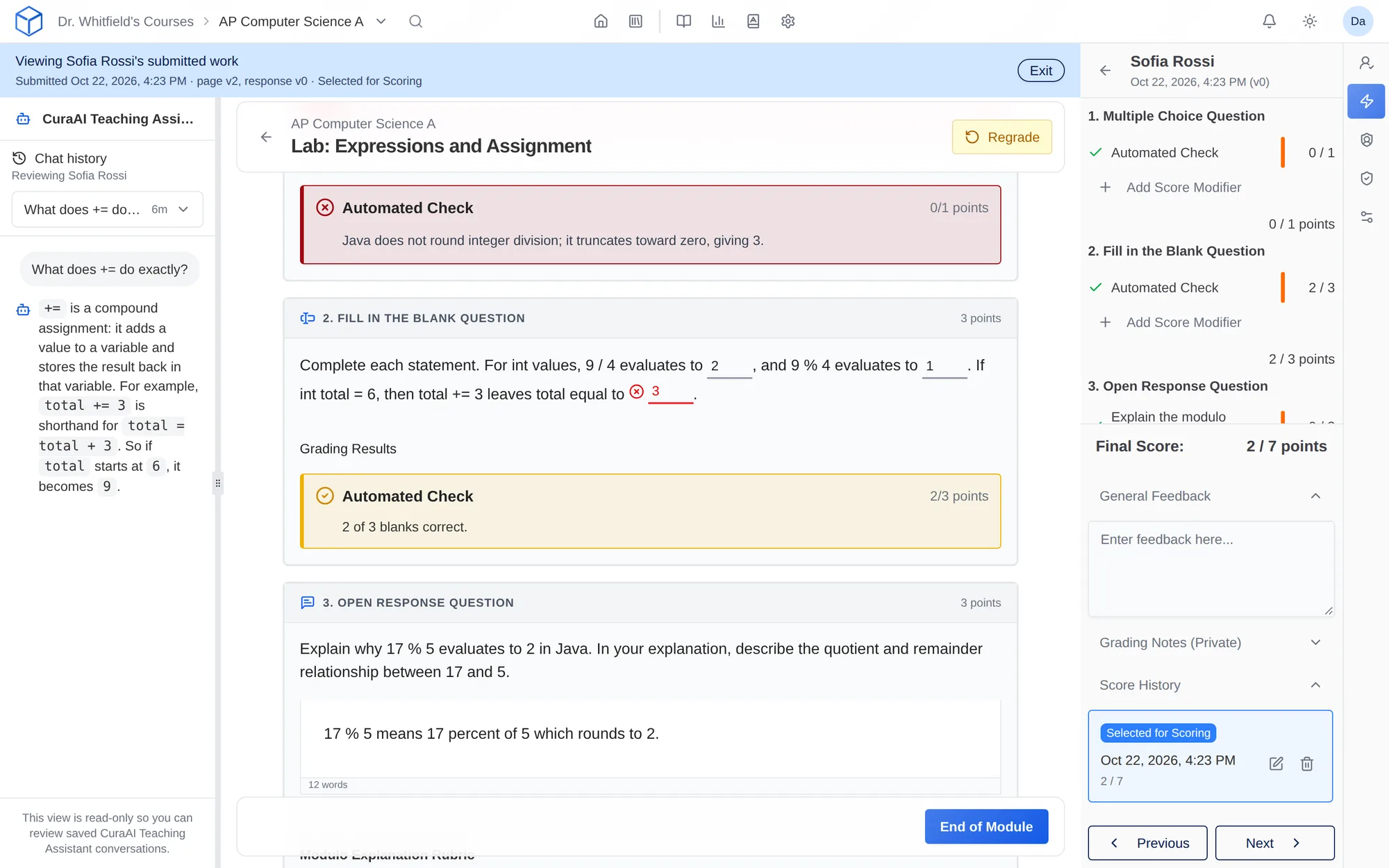The height and width of the screenshot is (868, 1389).
Task: Go to Previous student
Action: click(x=1147, y=842)
